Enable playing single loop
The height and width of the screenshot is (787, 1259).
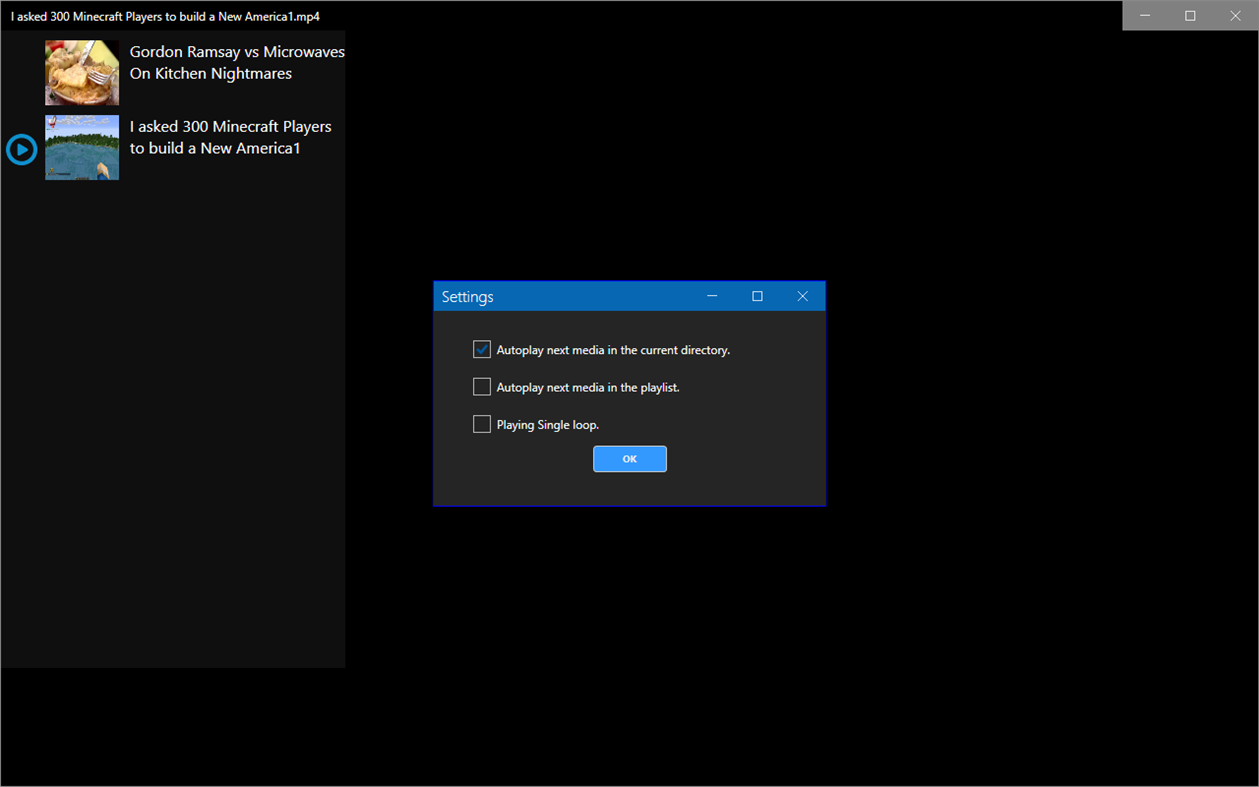point(482,423)
